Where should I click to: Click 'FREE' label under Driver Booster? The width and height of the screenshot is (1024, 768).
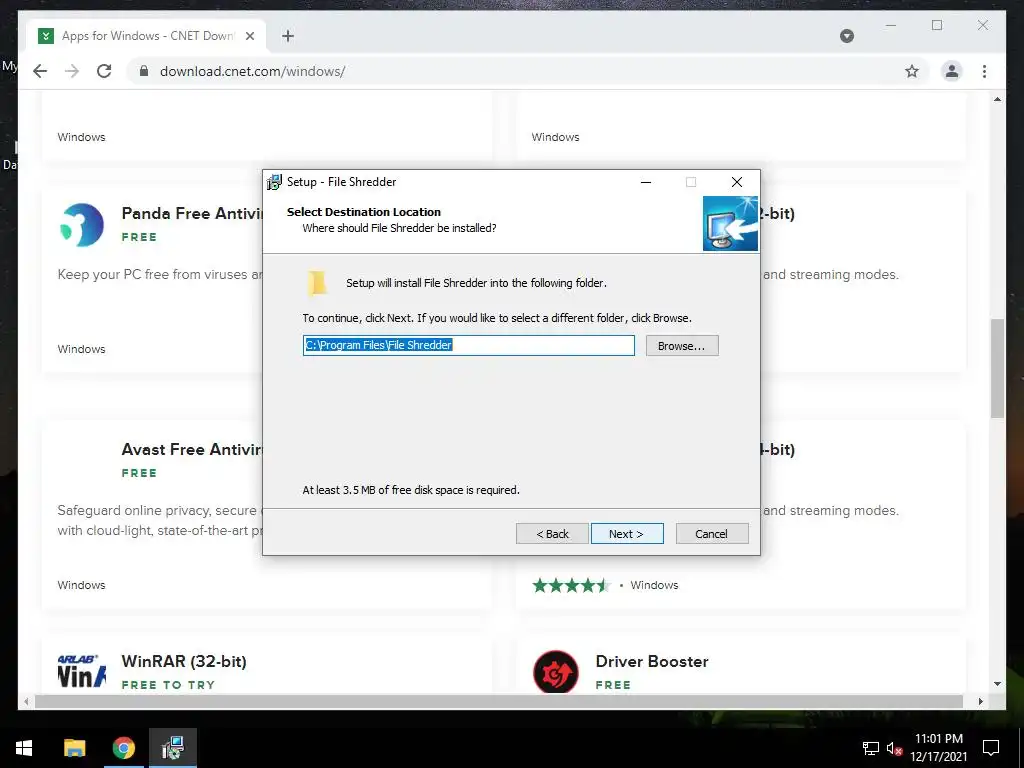coord(613,685)
